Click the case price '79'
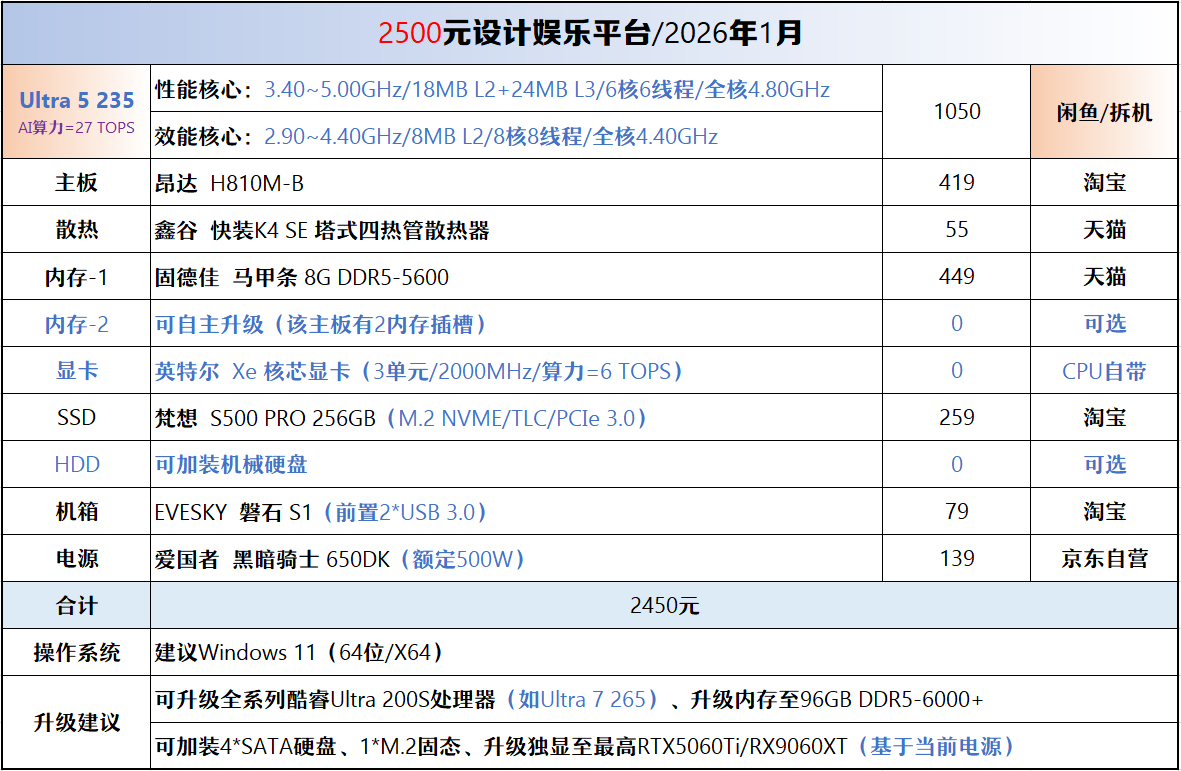Viewport: 1181px width, 771px height. [957, 511]
